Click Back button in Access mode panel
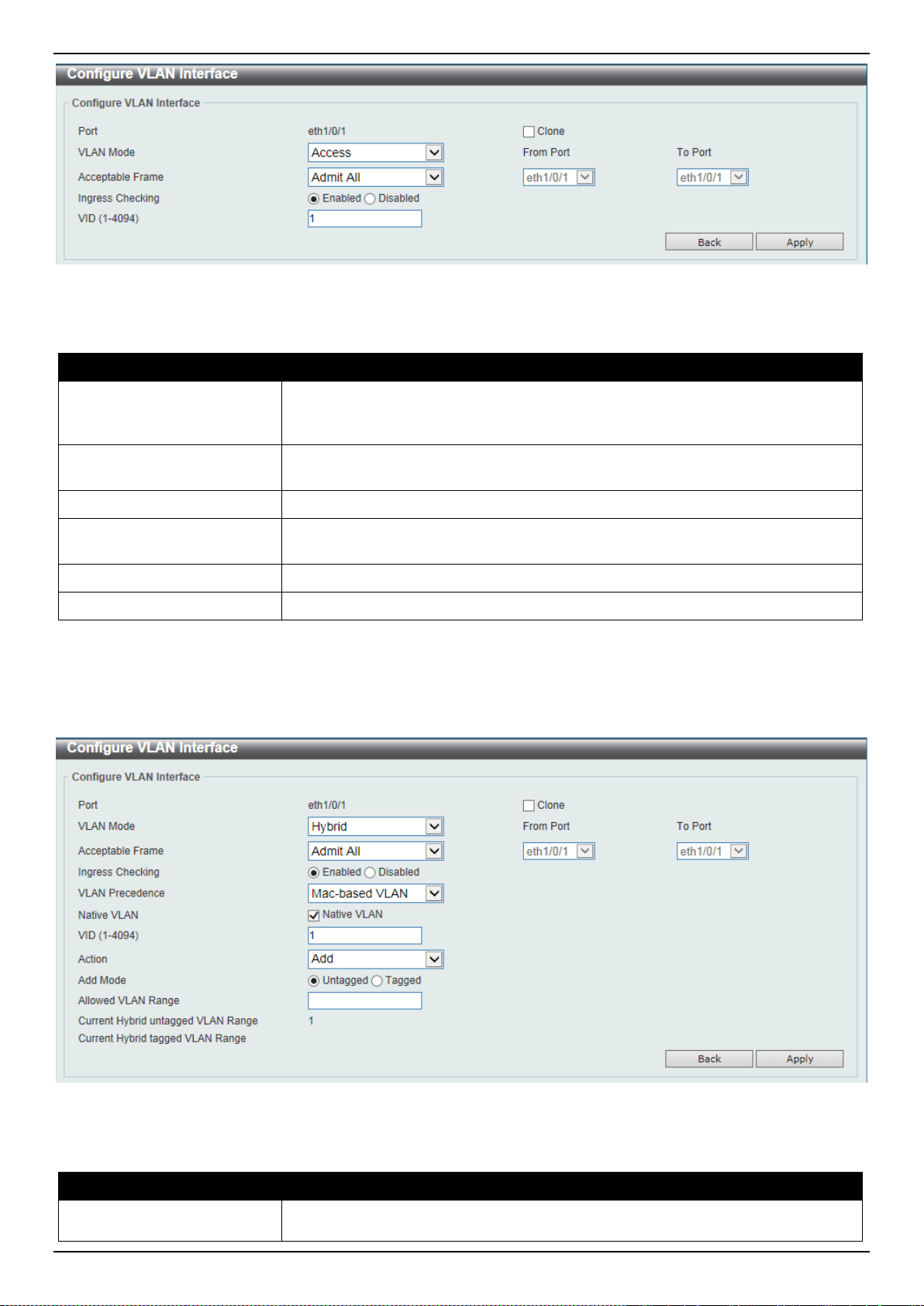924x1306 pixels. [x=709, y=242]
